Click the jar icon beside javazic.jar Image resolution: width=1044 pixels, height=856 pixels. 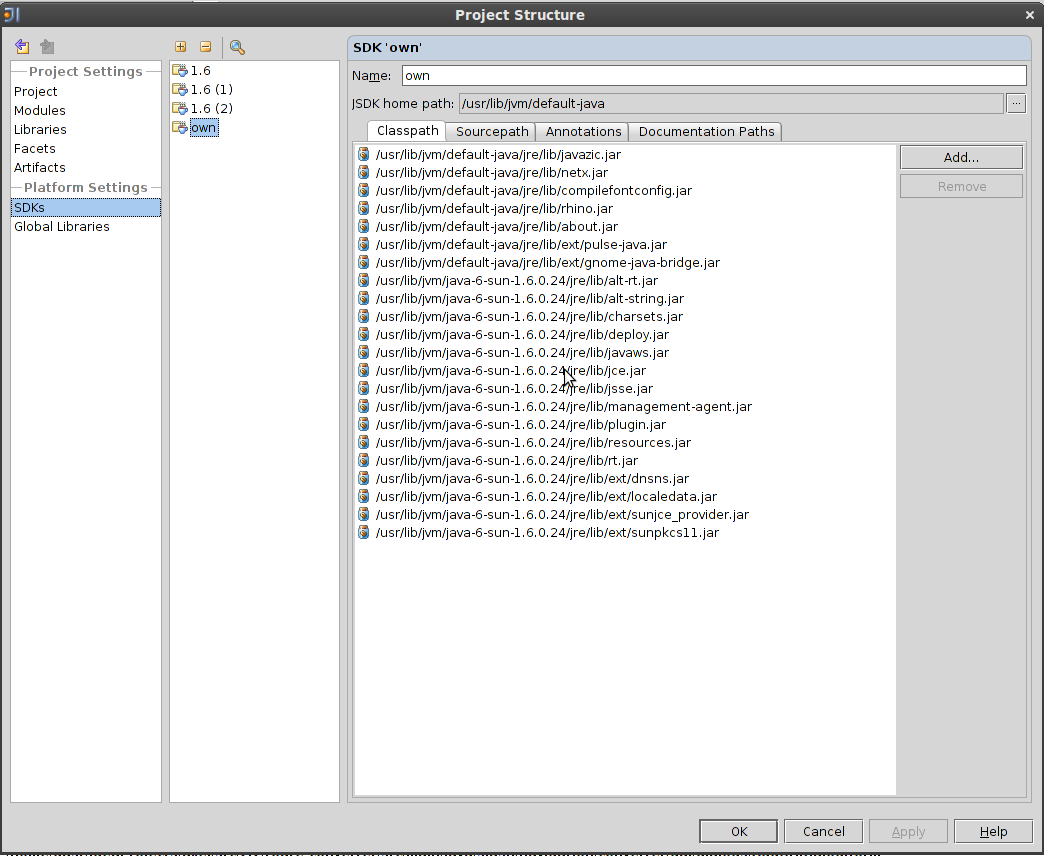tap(364, 155)
